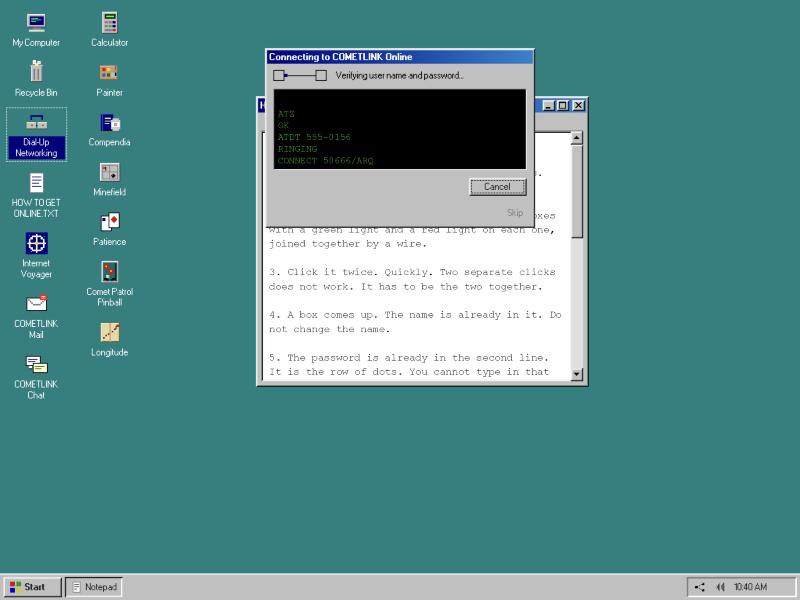Open the COMETLINK Chat icon

tap(36, 377)
